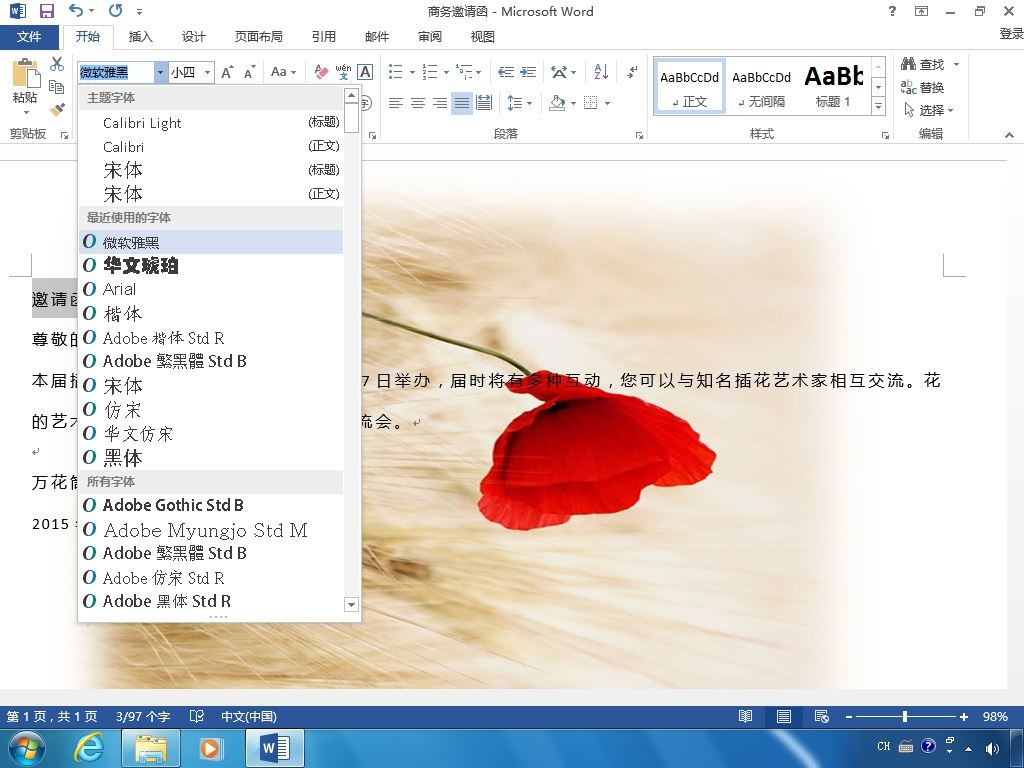Open the font size 小四 dropdown
The width and height of the screenshot is (1024, 768).
coord(207,72)
